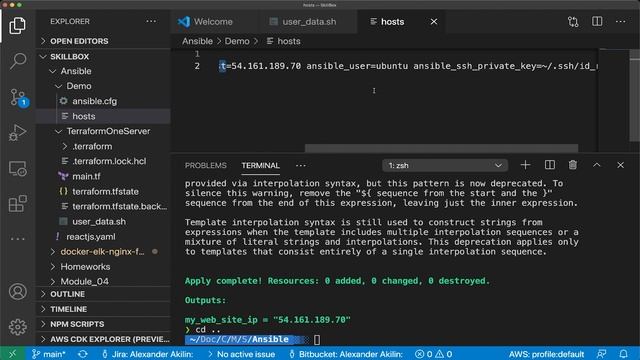
Task: Click AWS: profile:default status item
Action: point(546,354)
